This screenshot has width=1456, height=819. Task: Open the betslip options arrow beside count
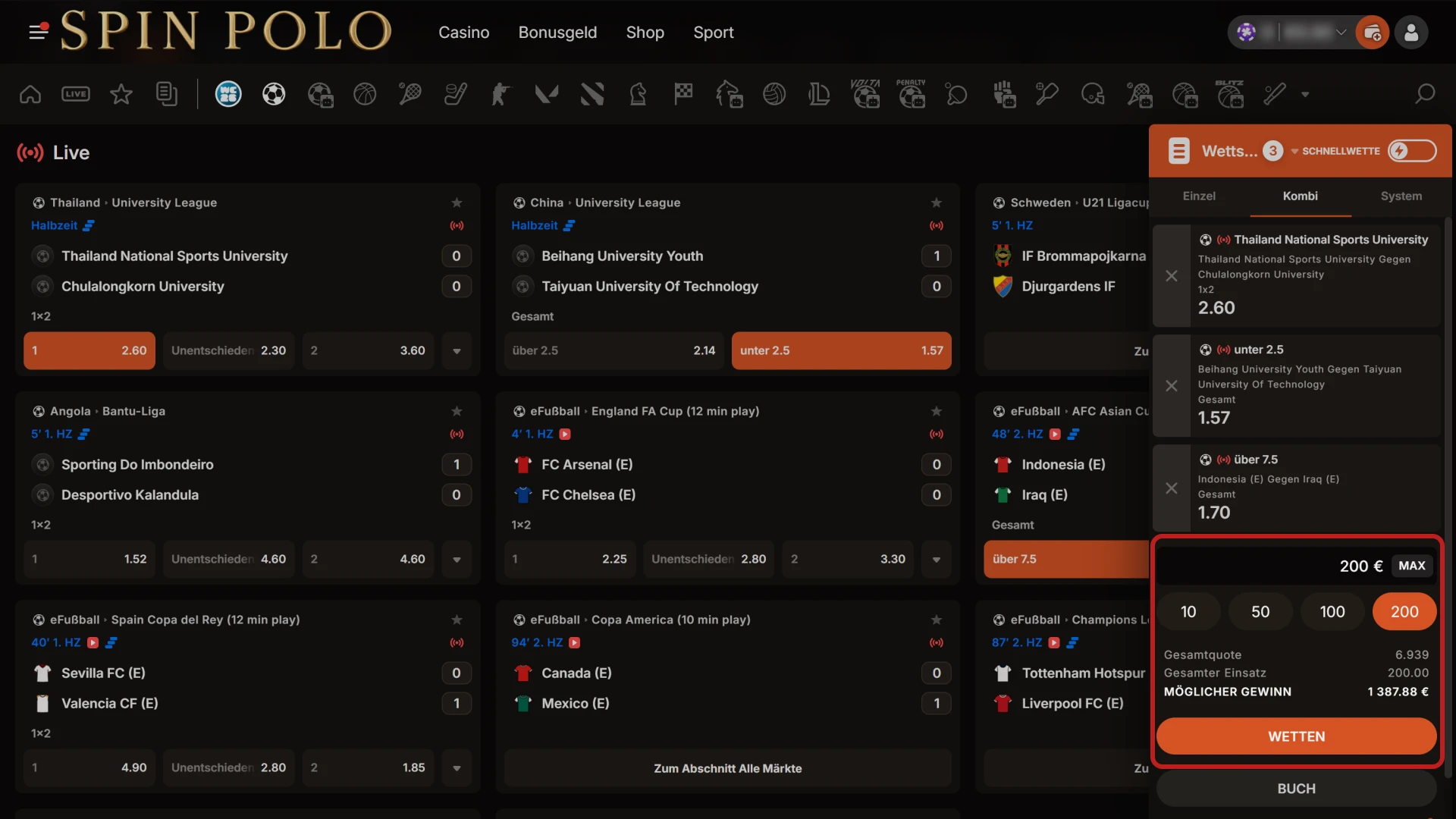point(1294,151)
